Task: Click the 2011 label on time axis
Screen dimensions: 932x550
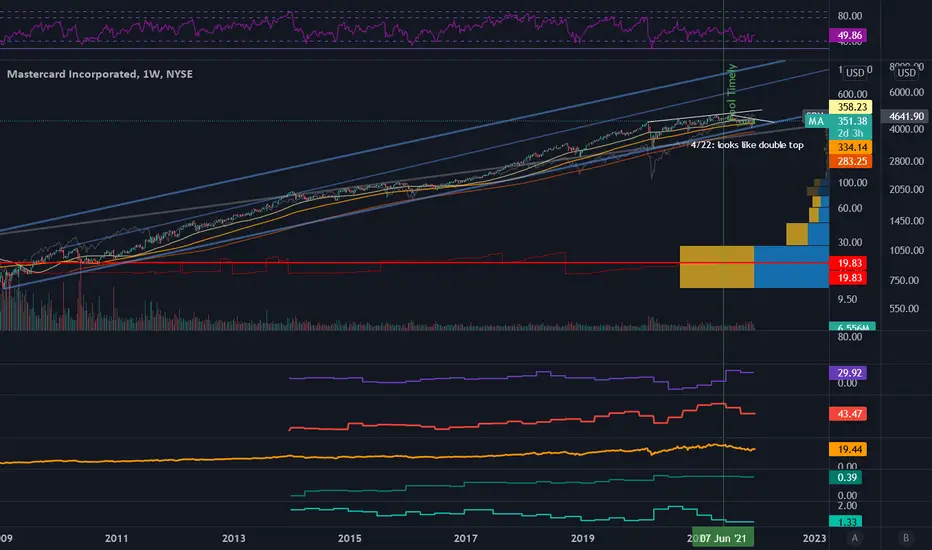Action: [x=116, y=538]
